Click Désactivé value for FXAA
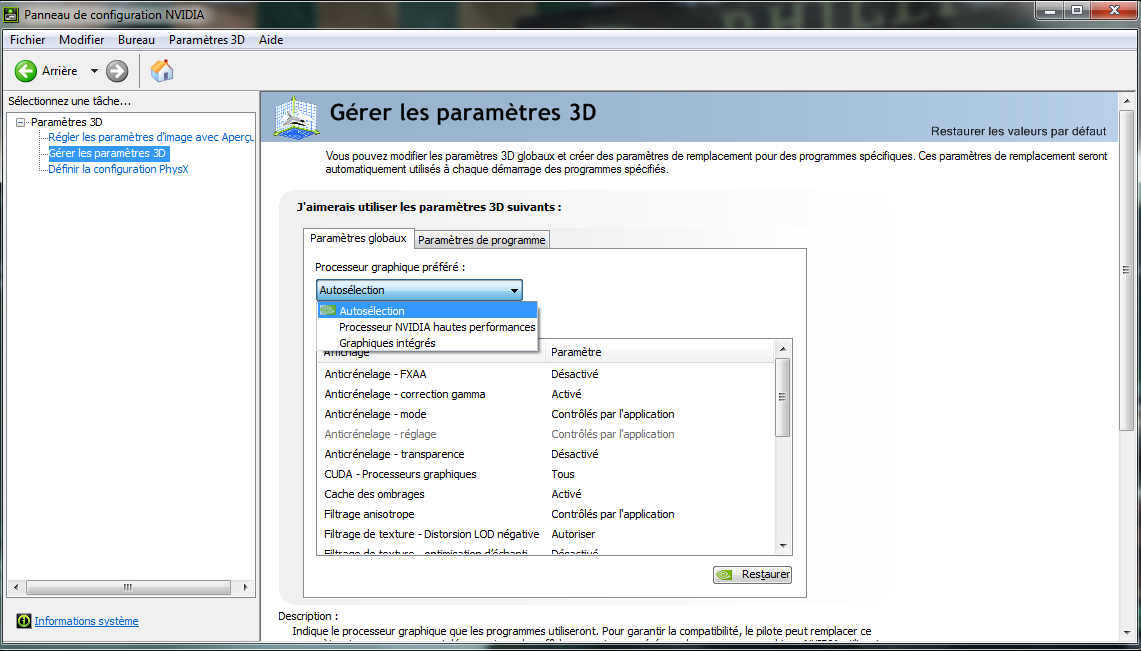This screenshot has width=1141, height=651. coord(575,374)
